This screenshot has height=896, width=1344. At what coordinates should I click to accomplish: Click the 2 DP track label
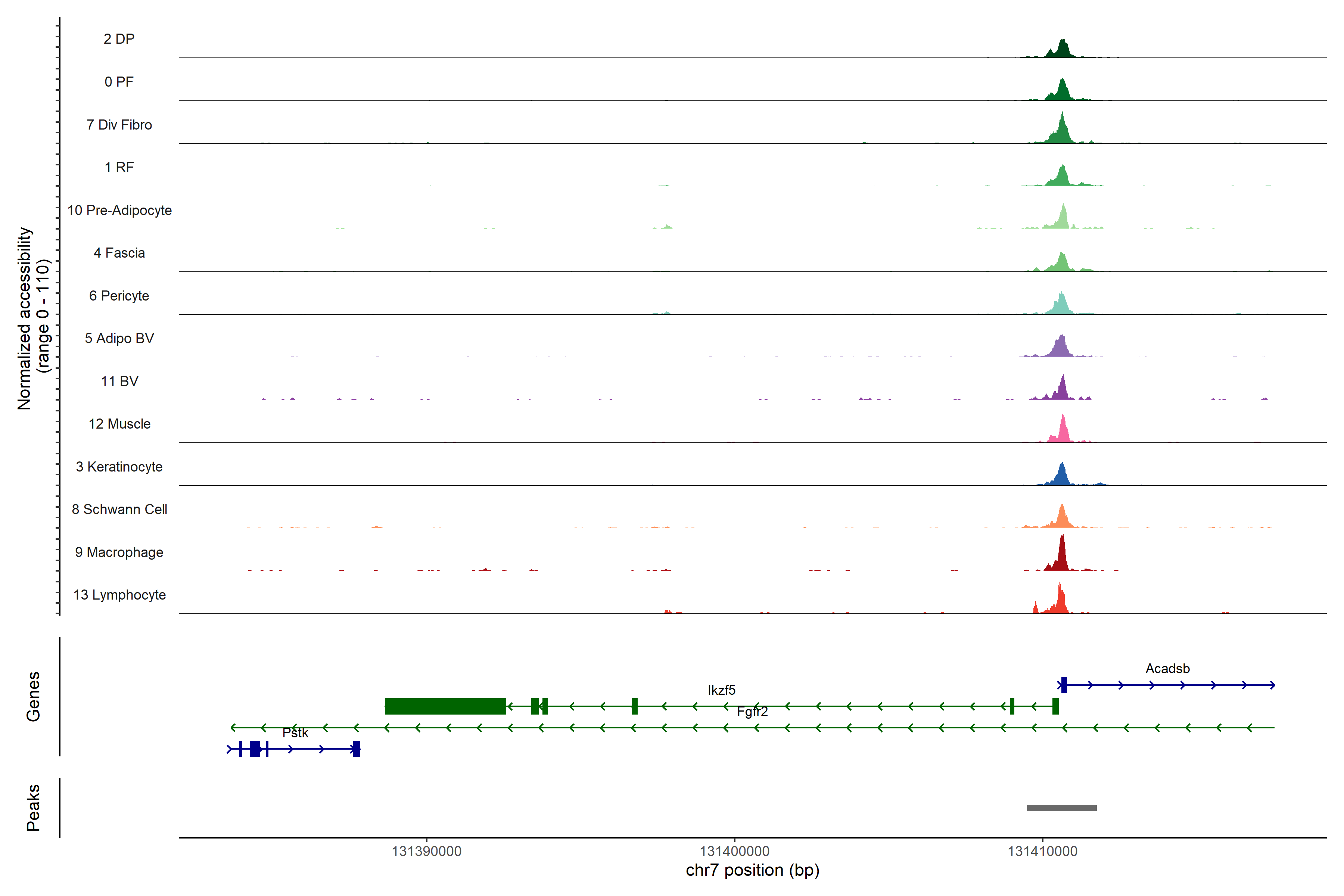click(x=119, y=39)
